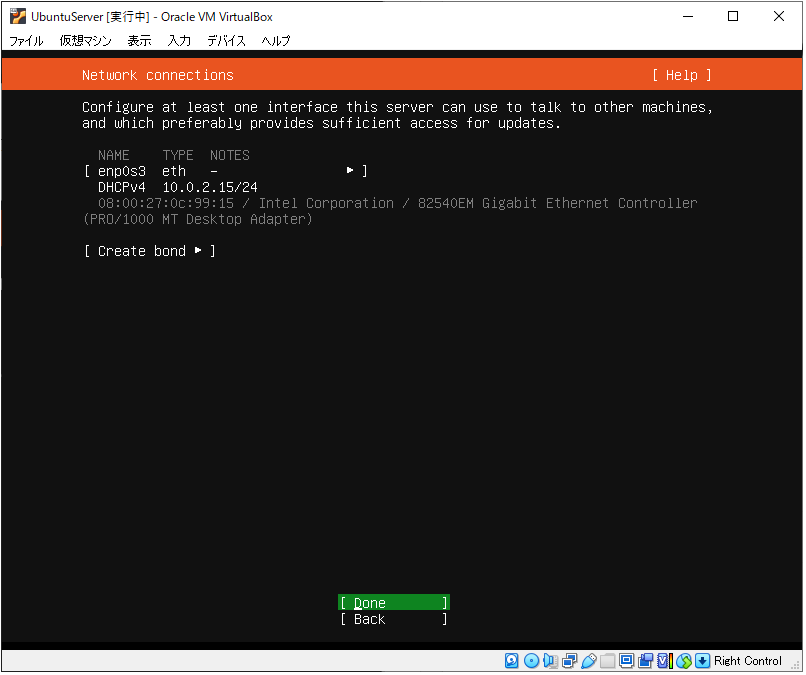Click the VirtualBox title bar app icon
The width and height of the screenshot is (806, 675).
pos(17,16)
